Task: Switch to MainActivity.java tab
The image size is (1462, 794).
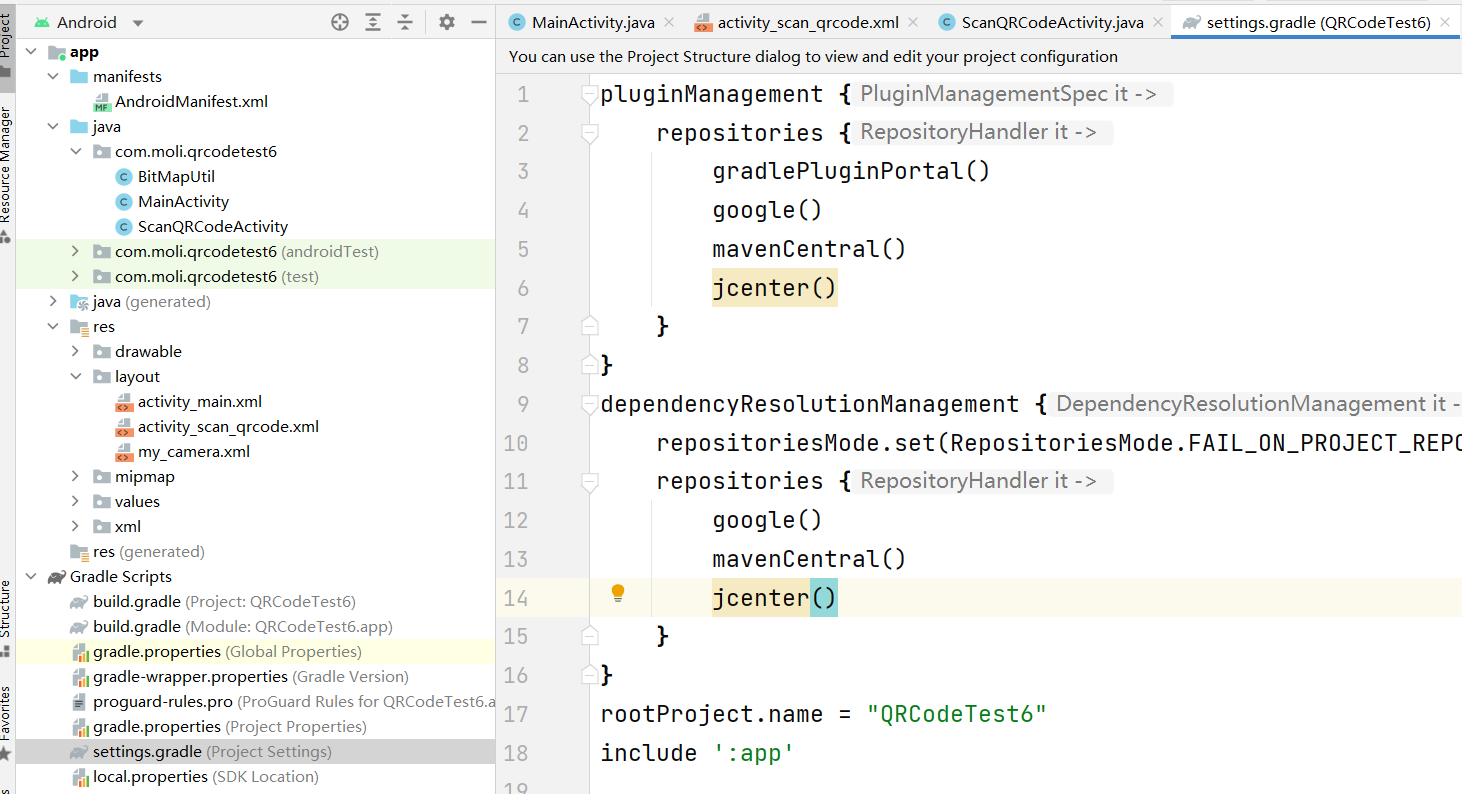Action: click(x=592, y=22)
